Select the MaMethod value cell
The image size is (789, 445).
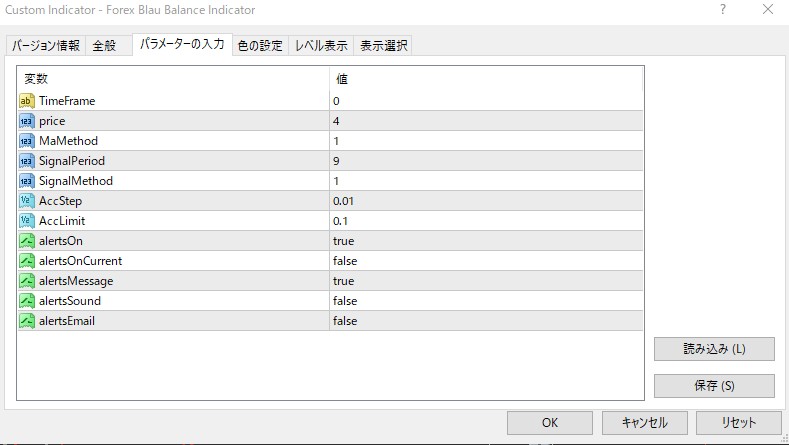486,141
